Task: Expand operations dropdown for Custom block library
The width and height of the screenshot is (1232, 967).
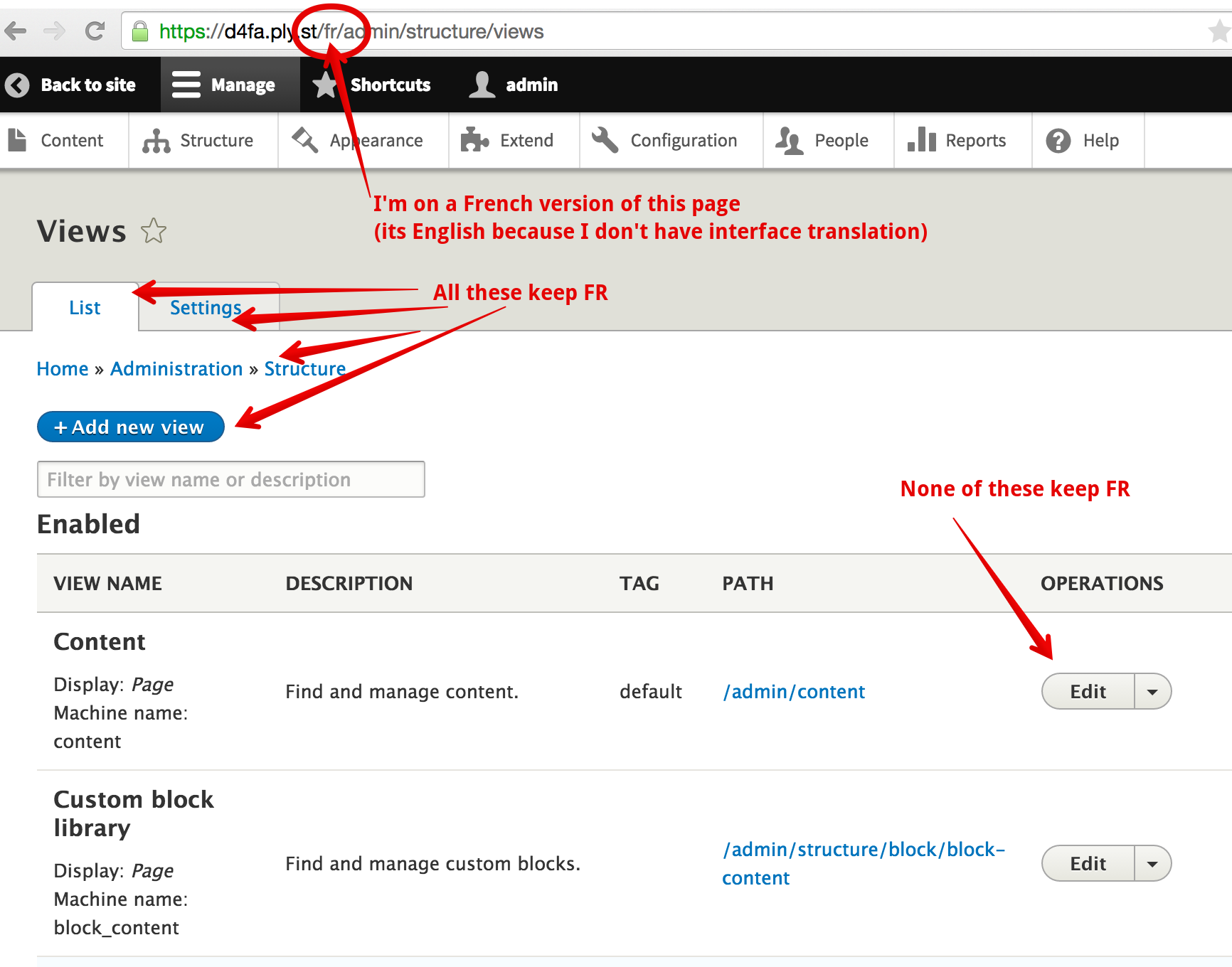Action: (1152, 864)
